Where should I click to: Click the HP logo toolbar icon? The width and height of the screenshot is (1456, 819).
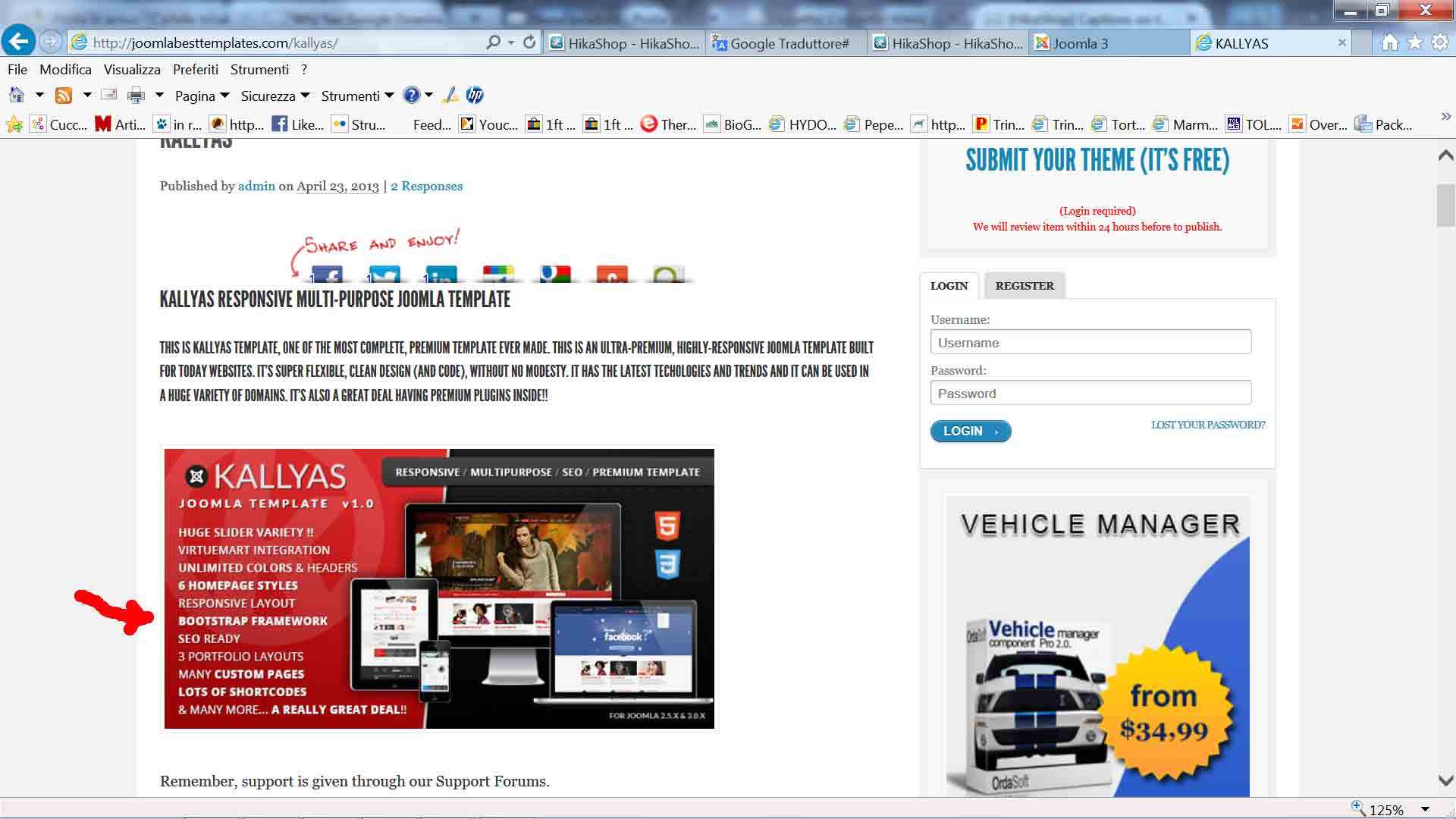click(x=475, y=96)
